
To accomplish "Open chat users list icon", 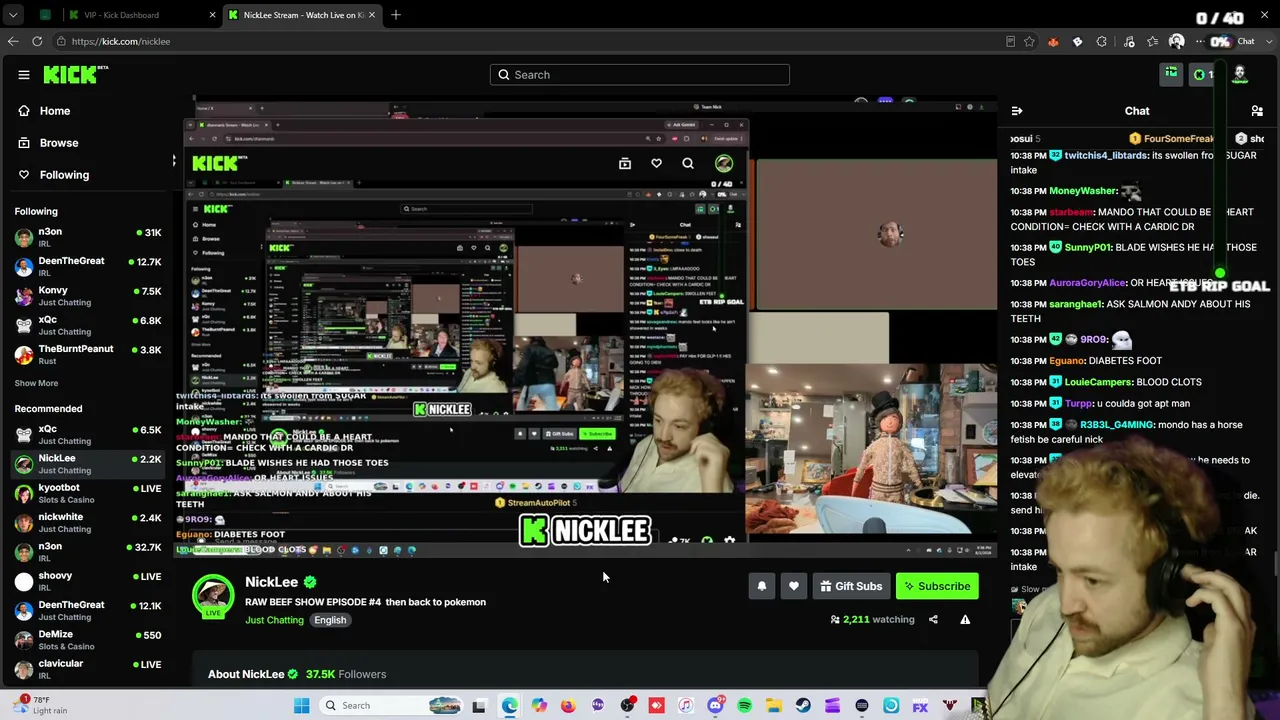I will point(1257,111).
